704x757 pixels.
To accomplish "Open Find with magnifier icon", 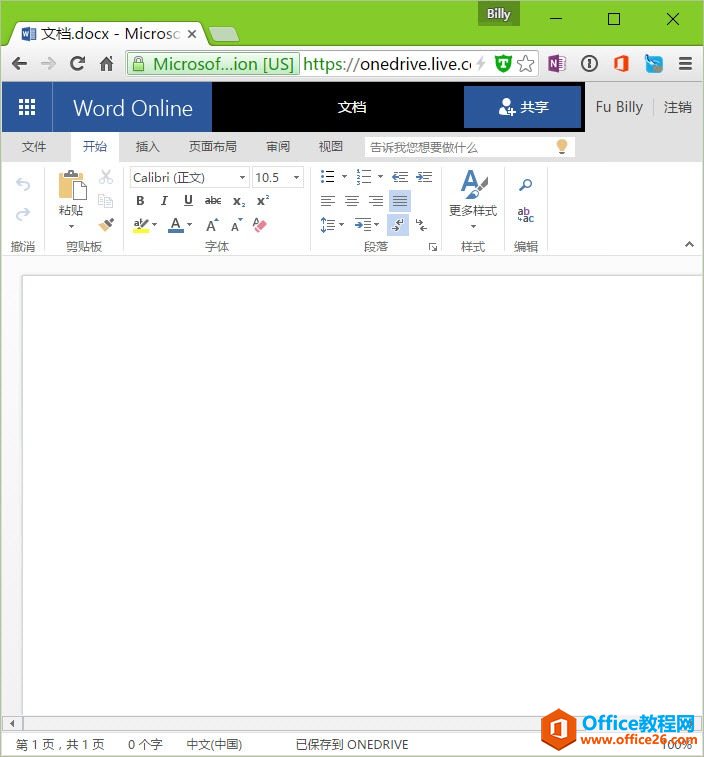I will [x=525, y=184].
